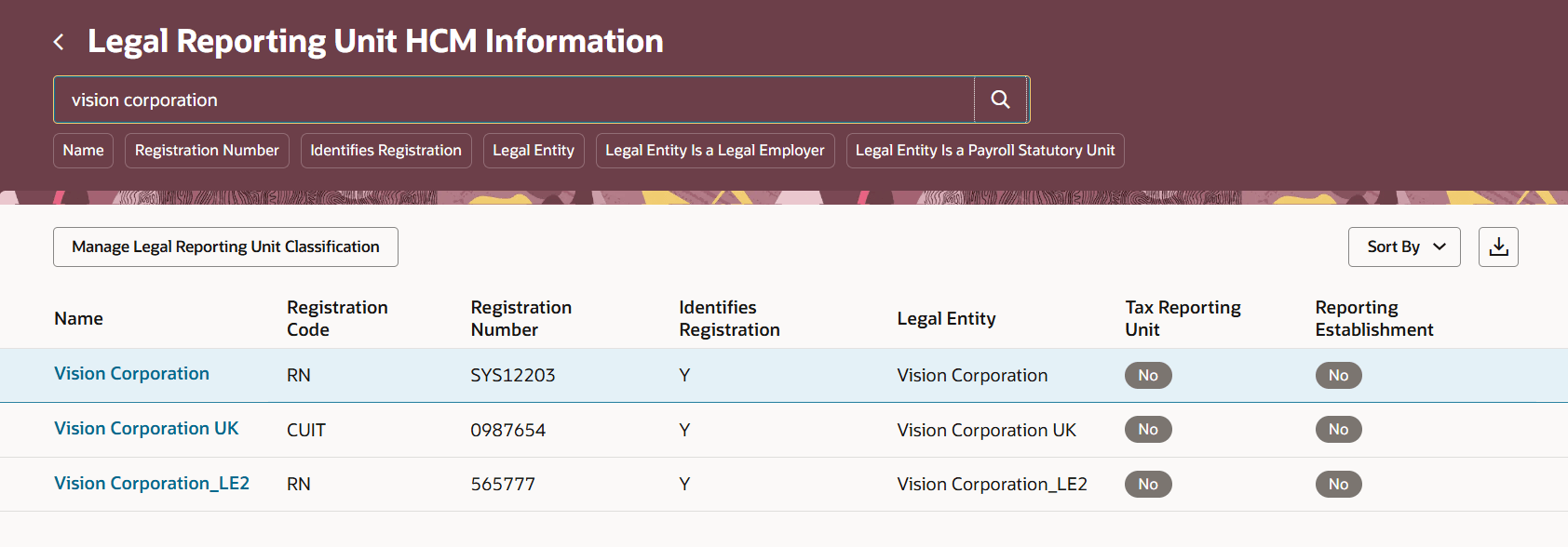
Task: Toggle Legal Entity Is a Payroll Statutory Unit chip
Action: (984, 151)
